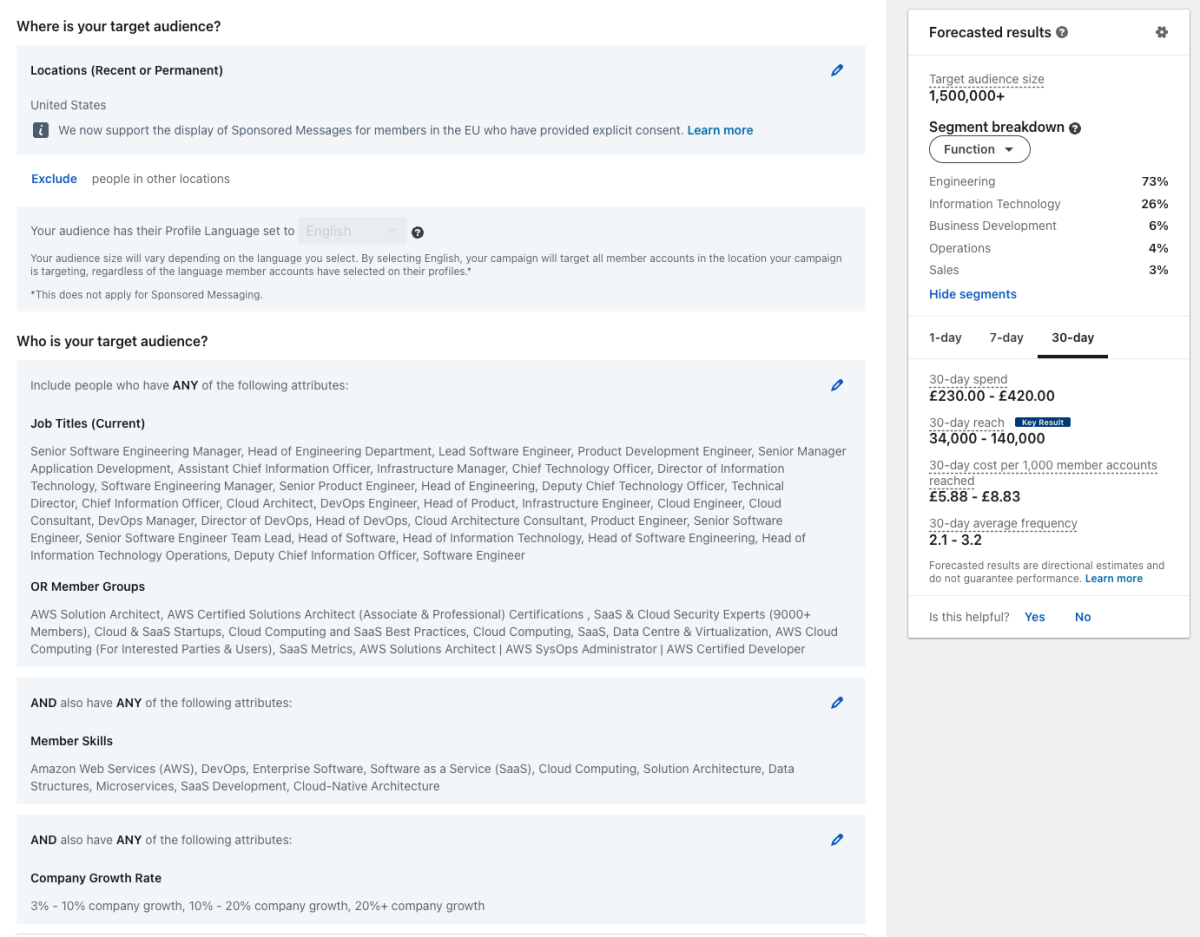The height and width of the screenshot is (937, 1200).
Task: Answer Yes to Is this helpful
Action: (x=1035, y=617)
